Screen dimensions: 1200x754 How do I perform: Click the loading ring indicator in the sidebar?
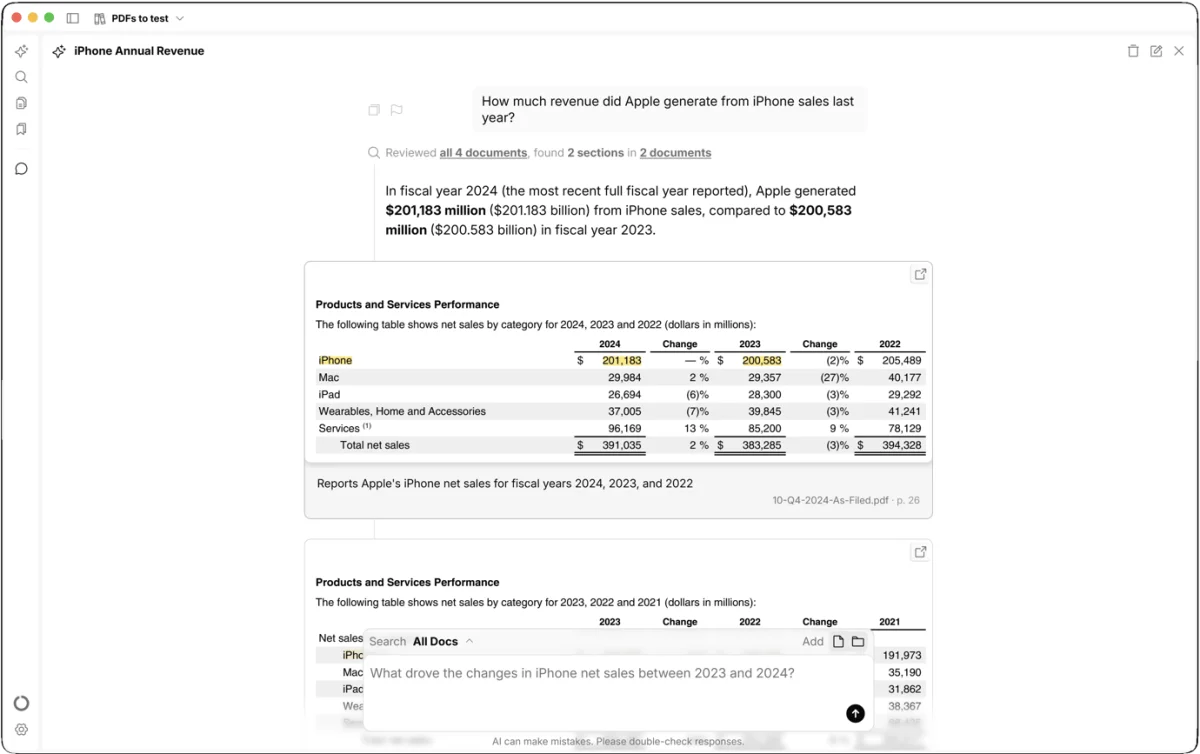coord(21,703)
